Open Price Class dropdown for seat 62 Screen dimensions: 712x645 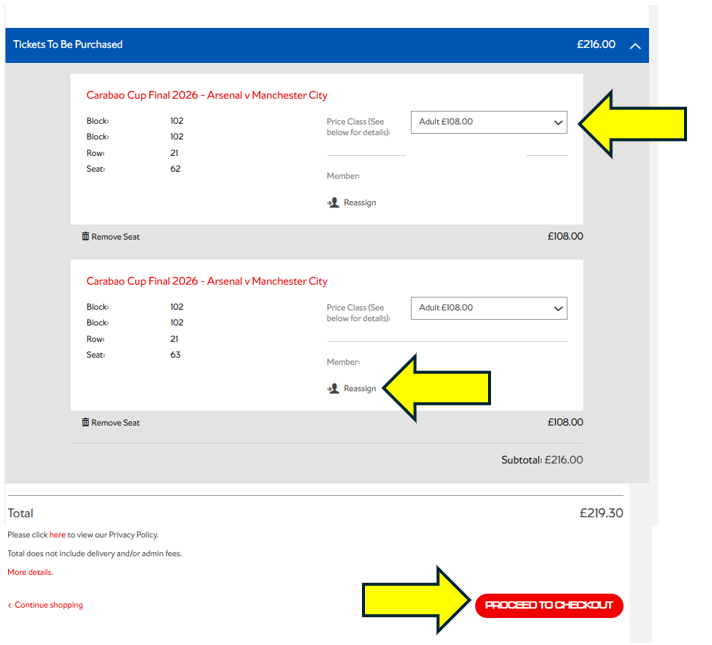tap(489, 122)
